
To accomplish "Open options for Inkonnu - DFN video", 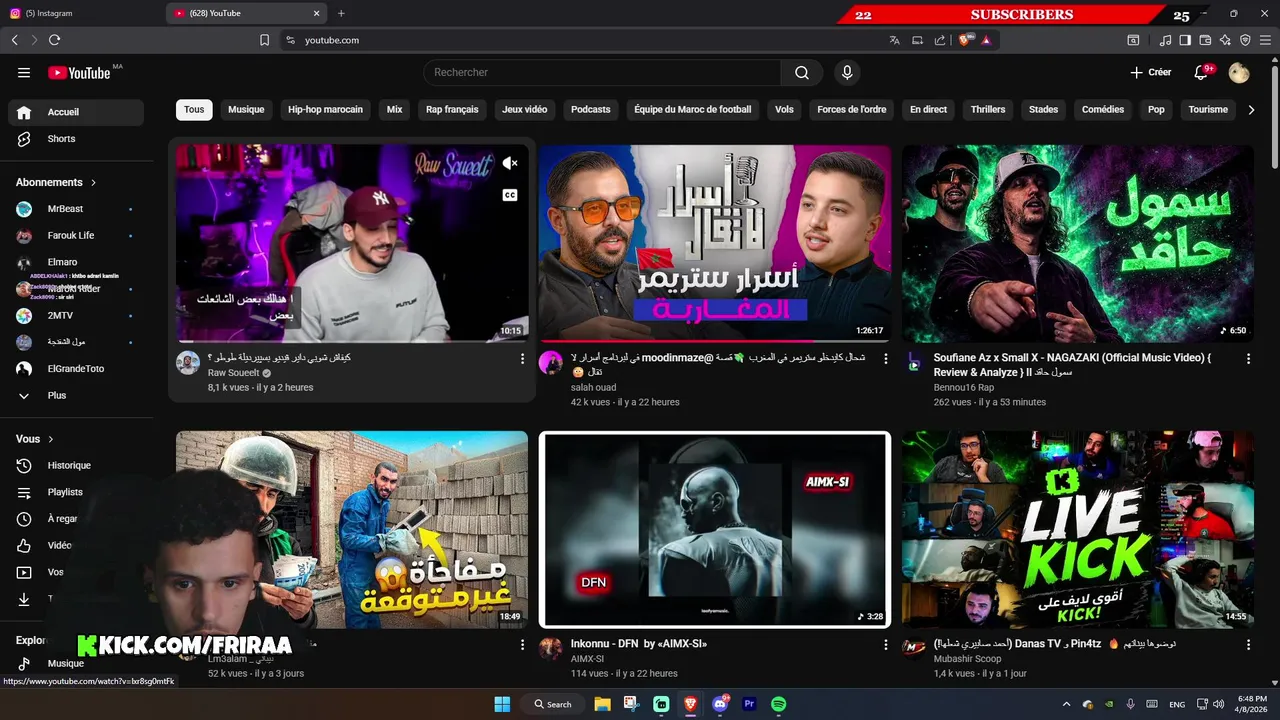I will 885,645.
